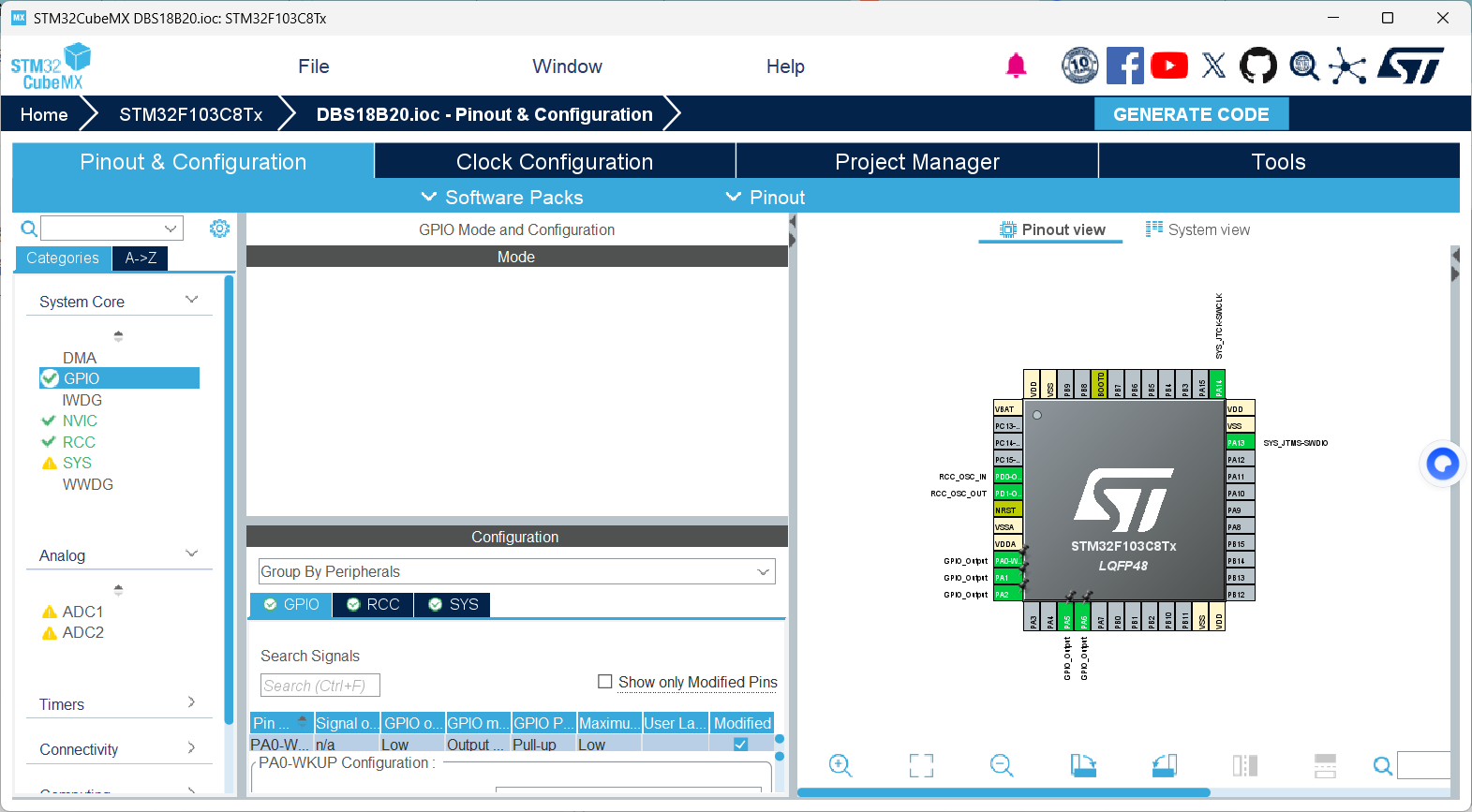Expand the Pinout menu
The width and height of the screenshot is (1472, 812).
pyautogui.click(x=766, y=197)
